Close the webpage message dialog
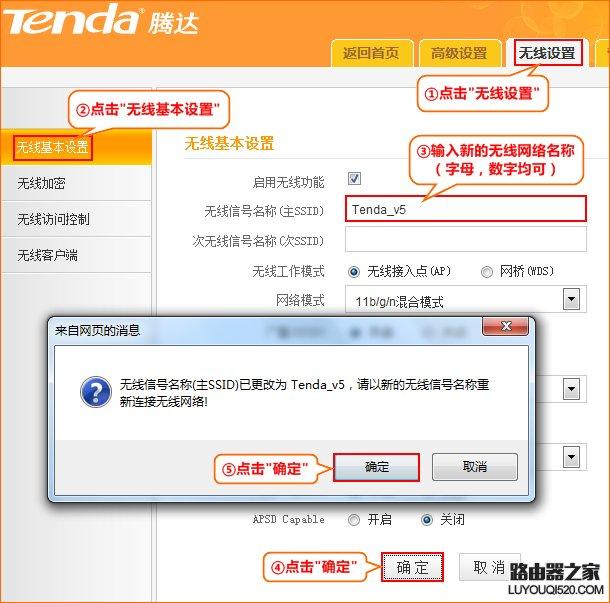This screenshot has height=603, width=610. (x=505, y=326)
